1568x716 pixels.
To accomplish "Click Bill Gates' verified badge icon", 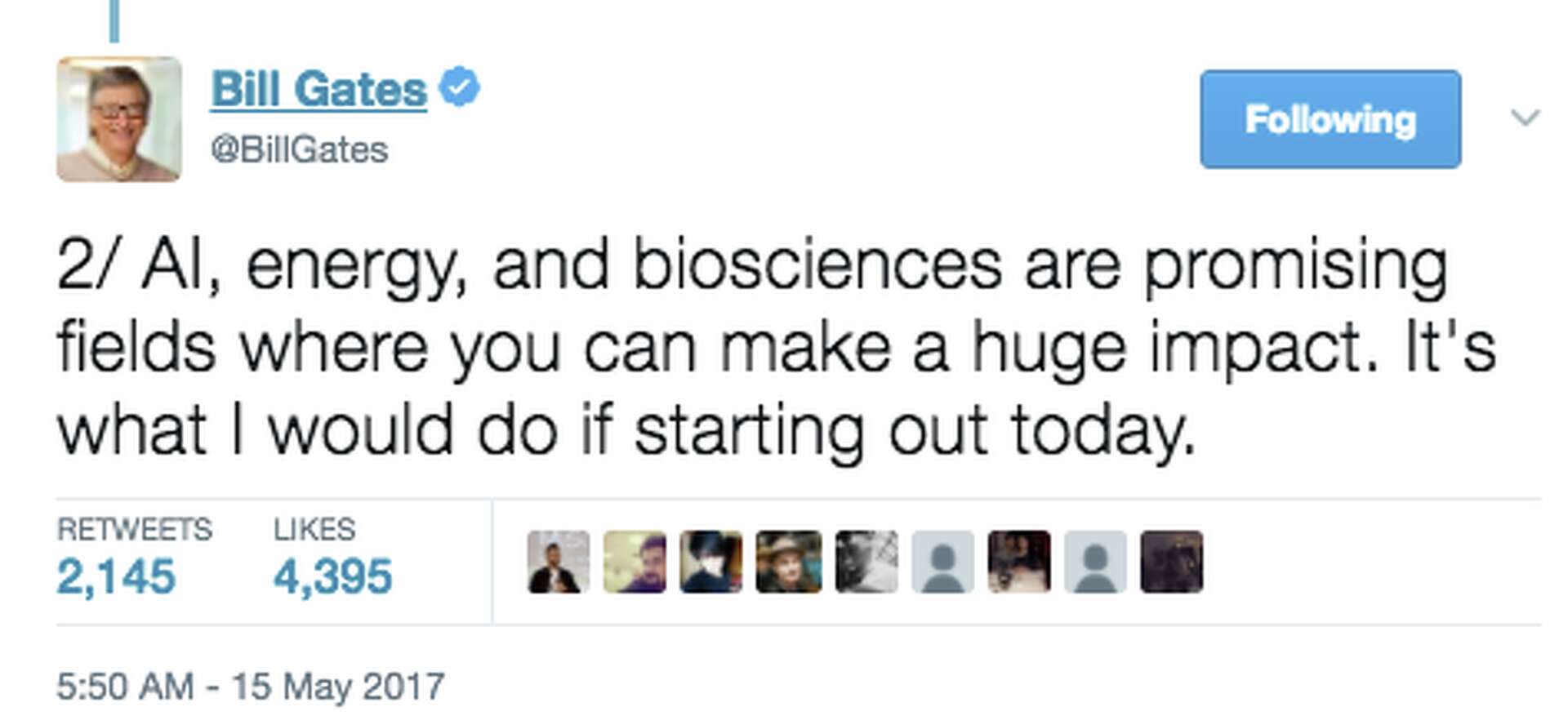I will pos(460,87).
